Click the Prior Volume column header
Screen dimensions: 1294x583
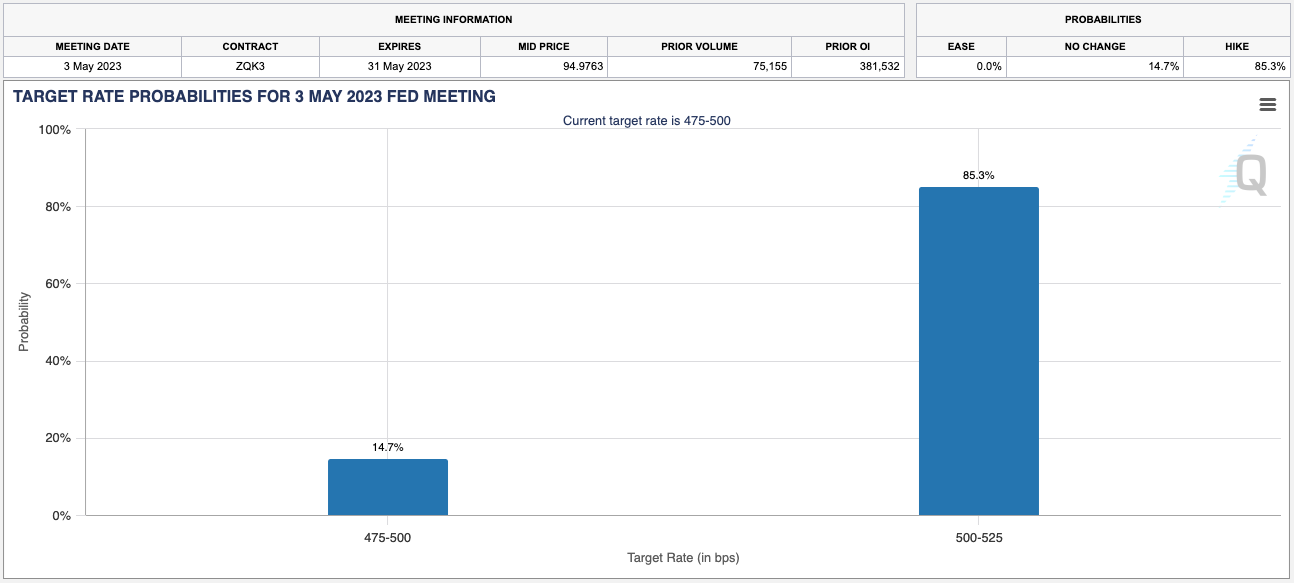point(698,46)
